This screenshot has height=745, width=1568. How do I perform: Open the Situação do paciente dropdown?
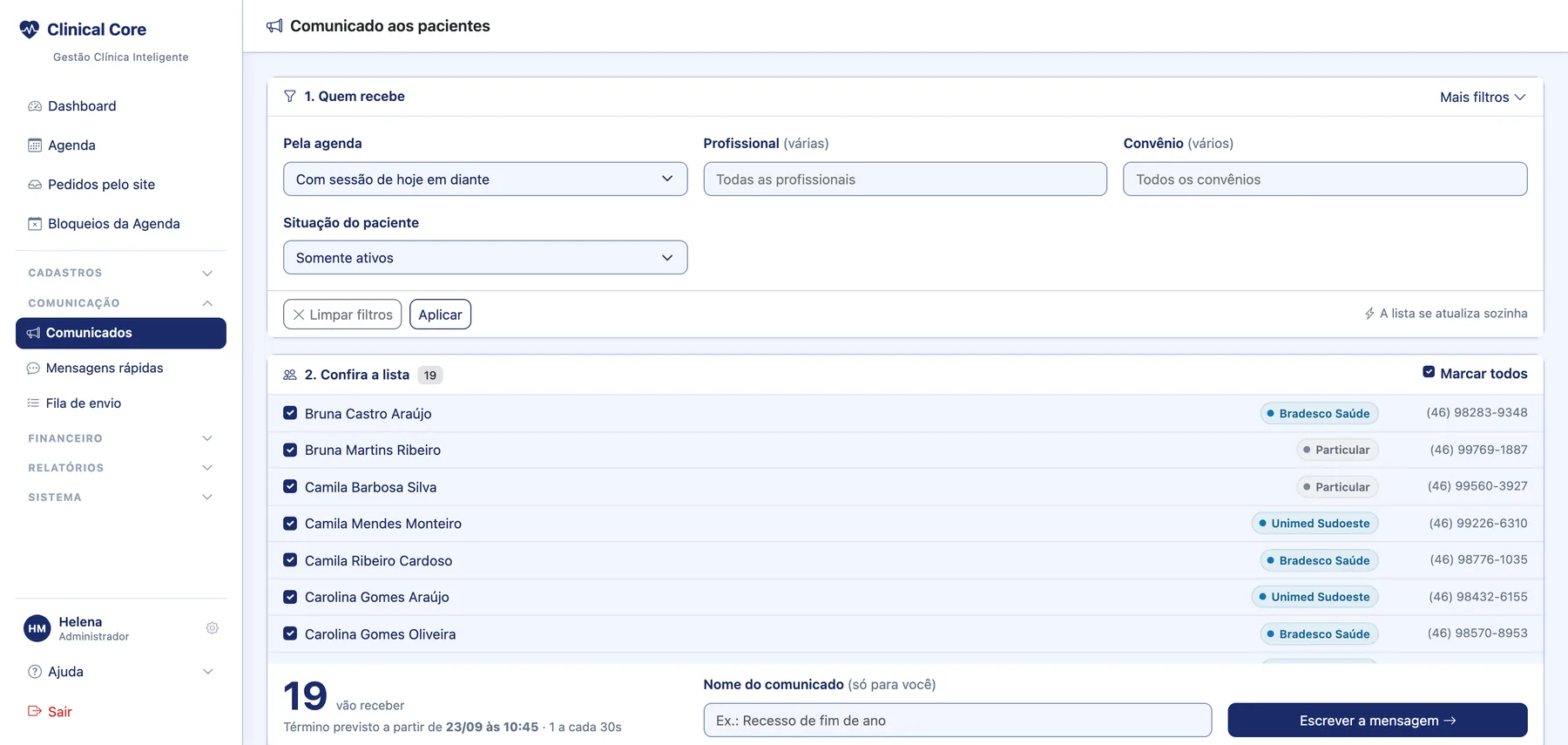[x=485, y=258]
